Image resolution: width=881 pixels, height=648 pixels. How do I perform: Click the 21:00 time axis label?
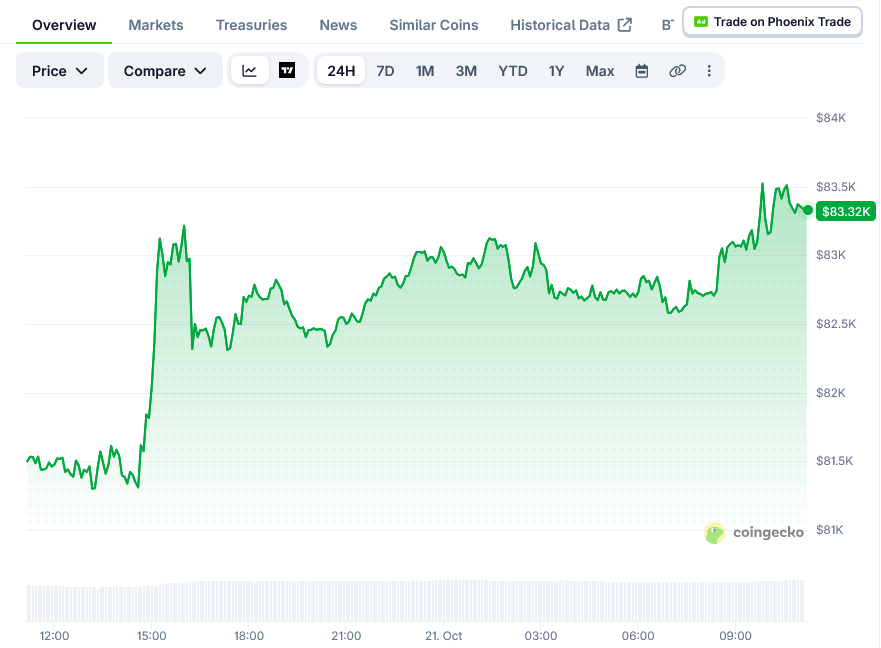point(346,636)
